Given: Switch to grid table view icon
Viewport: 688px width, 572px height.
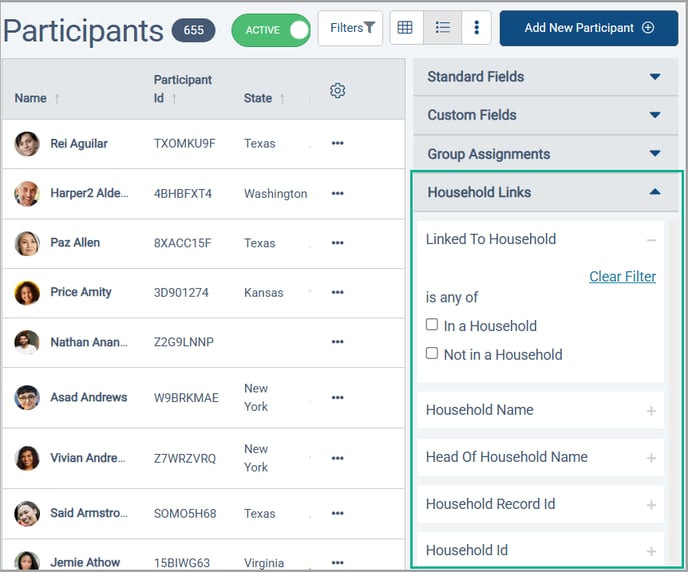Looking at the screenshot, I should coord(405,28).
